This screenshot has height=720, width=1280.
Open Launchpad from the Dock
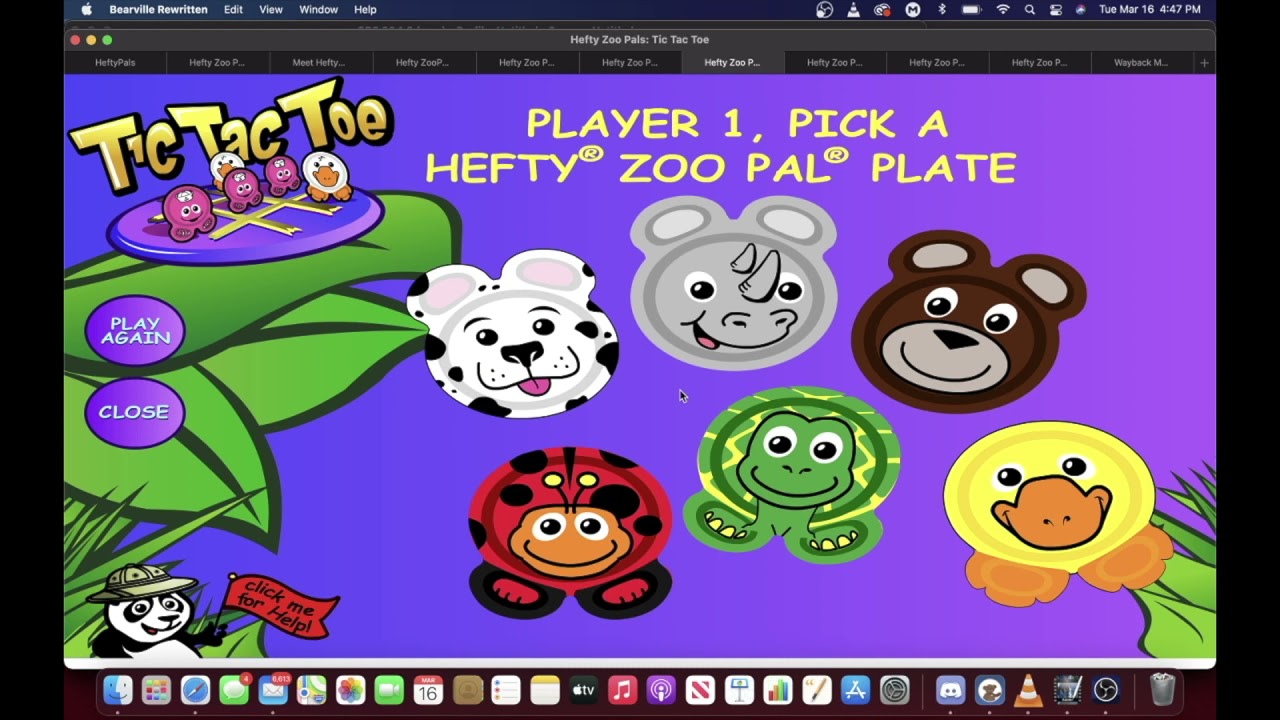tap(156, 689)
